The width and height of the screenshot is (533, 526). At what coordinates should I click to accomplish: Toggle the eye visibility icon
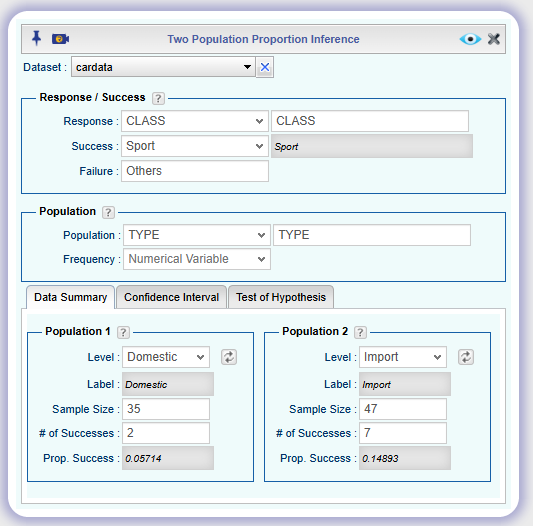pos(470,39)
